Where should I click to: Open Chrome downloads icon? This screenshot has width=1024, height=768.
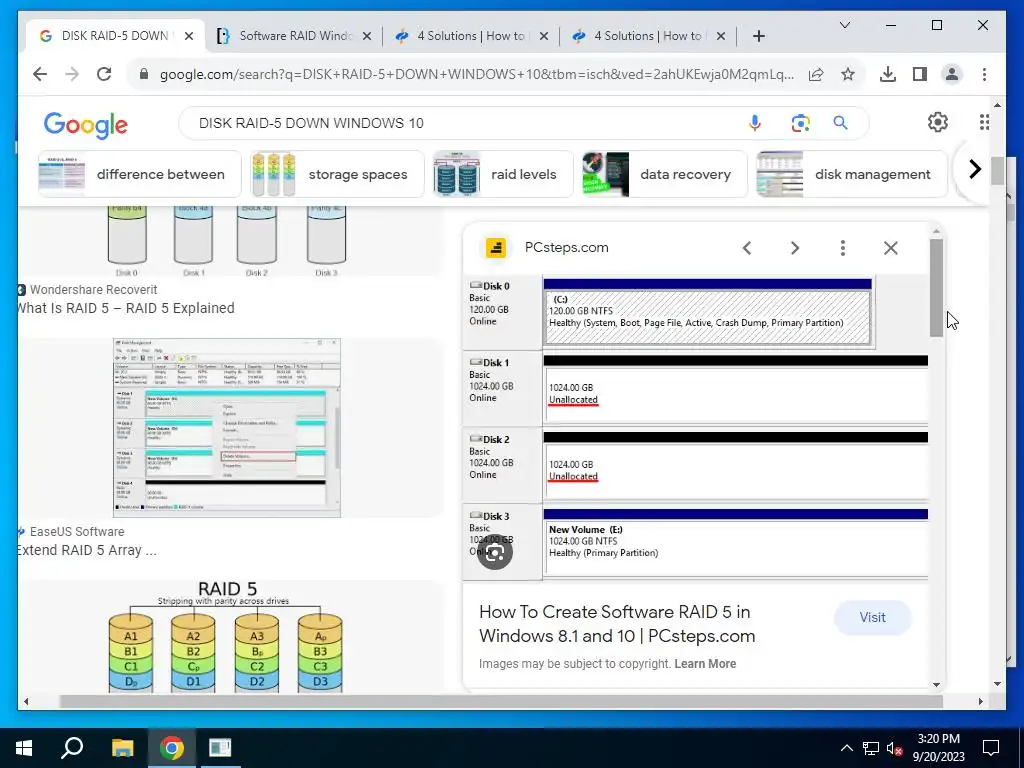(x=888, y=74)
